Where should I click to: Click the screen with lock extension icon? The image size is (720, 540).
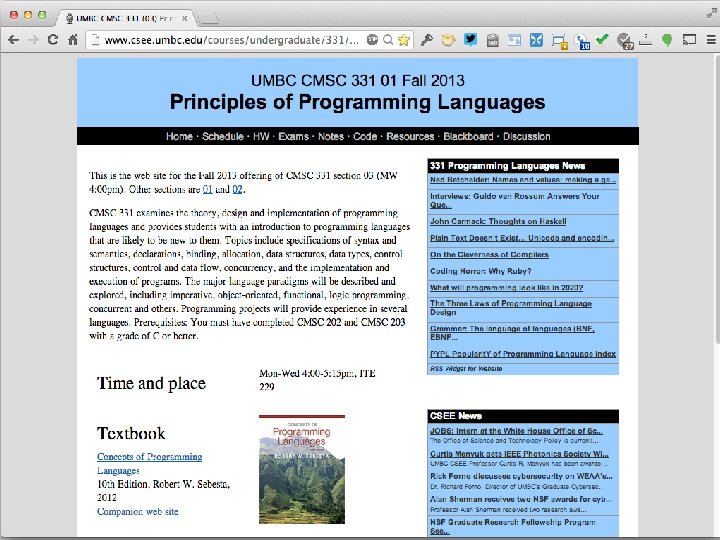[559, 41]
